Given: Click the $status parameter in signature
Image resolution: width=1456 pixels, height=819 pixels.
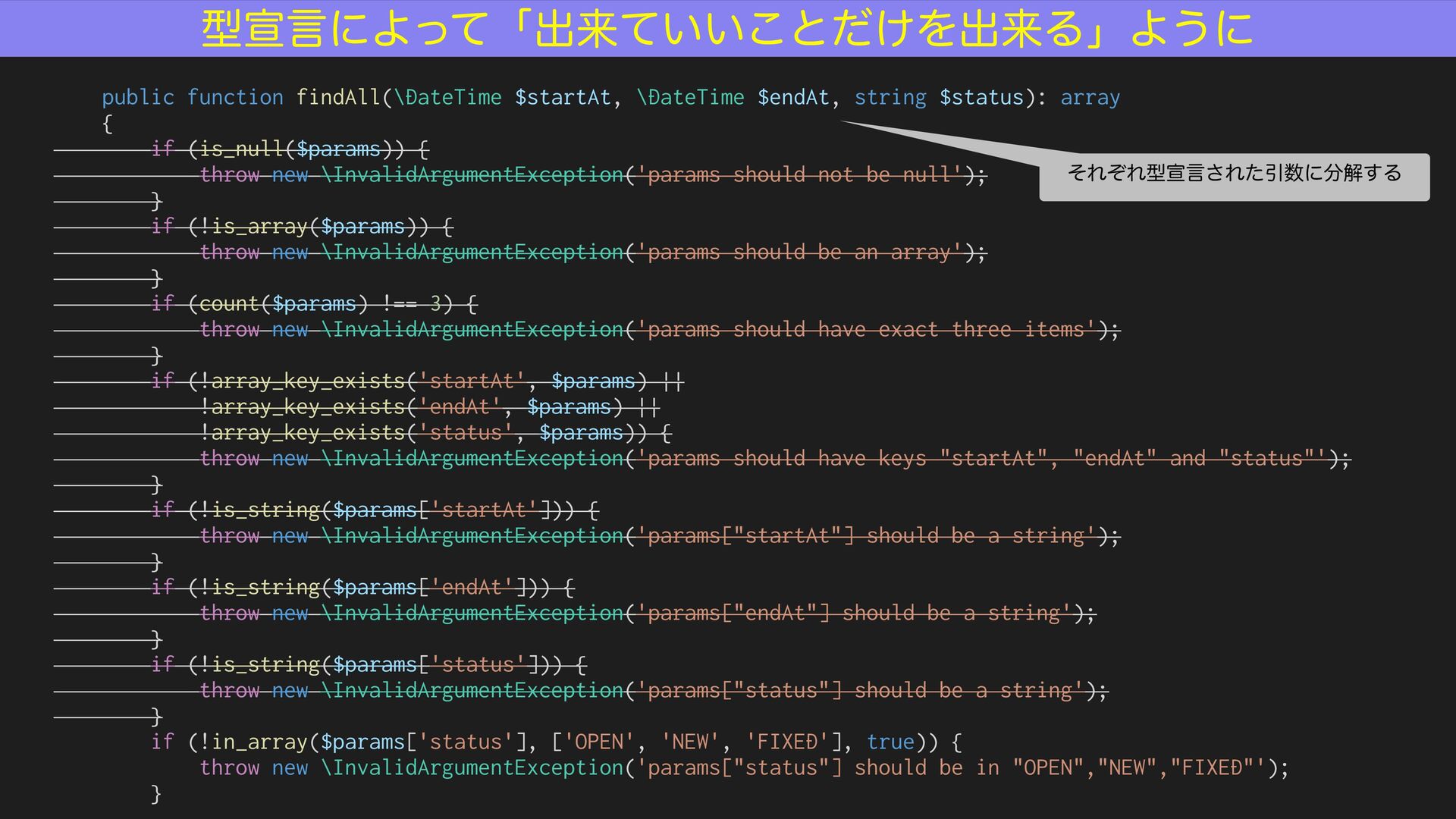Looking at the screenshot, I should 981,97.
